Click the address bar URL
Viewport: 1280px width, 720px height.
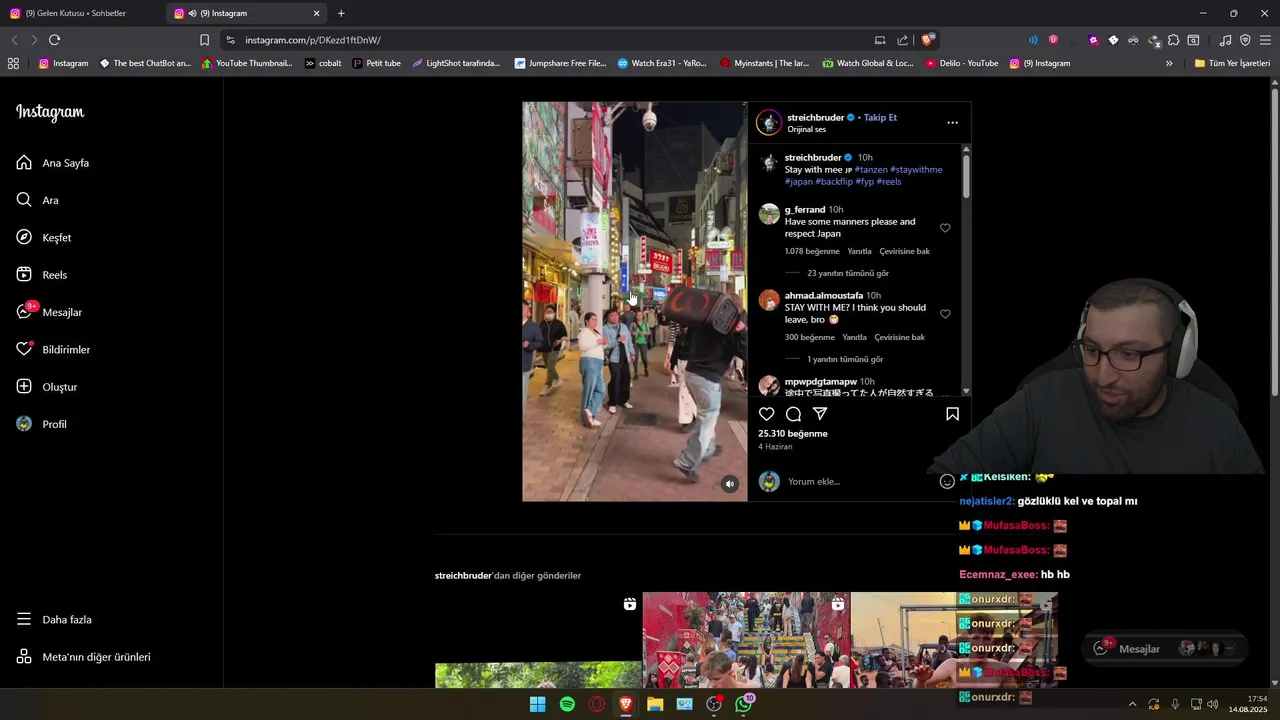tap(313, 40)
